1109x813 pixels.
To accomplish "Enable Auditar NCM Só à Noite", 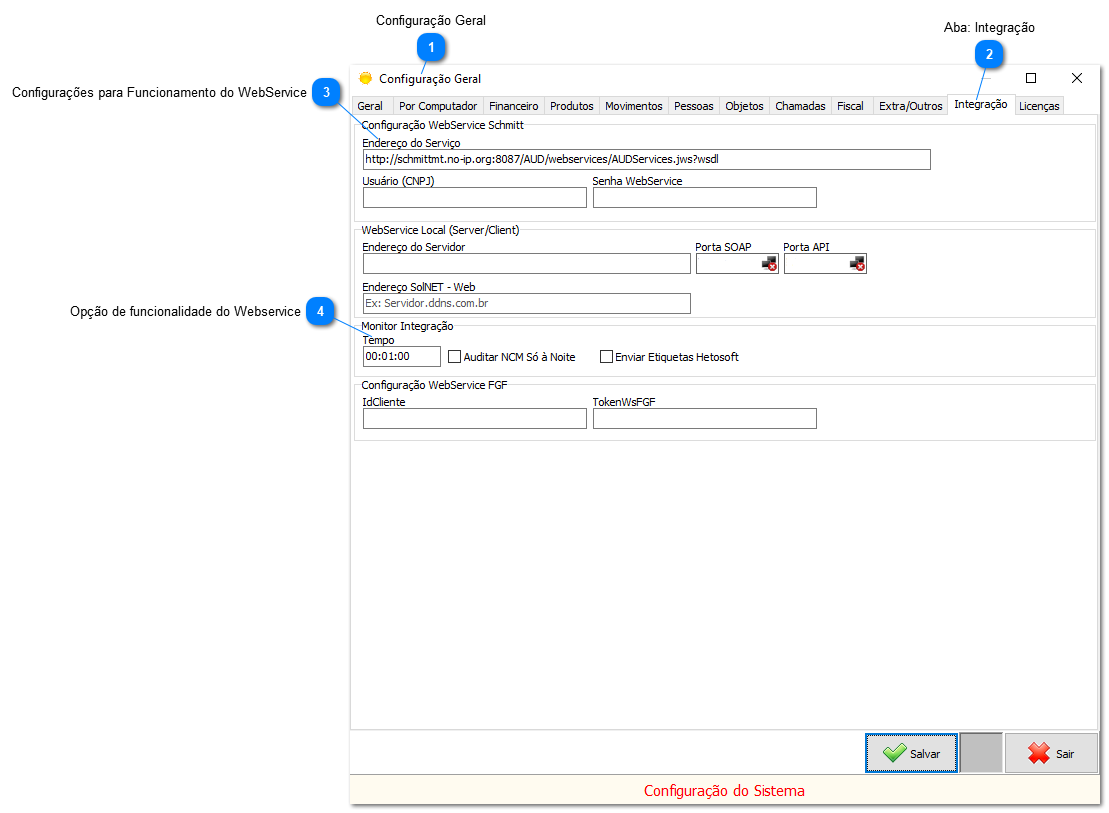I will point(454,356).
